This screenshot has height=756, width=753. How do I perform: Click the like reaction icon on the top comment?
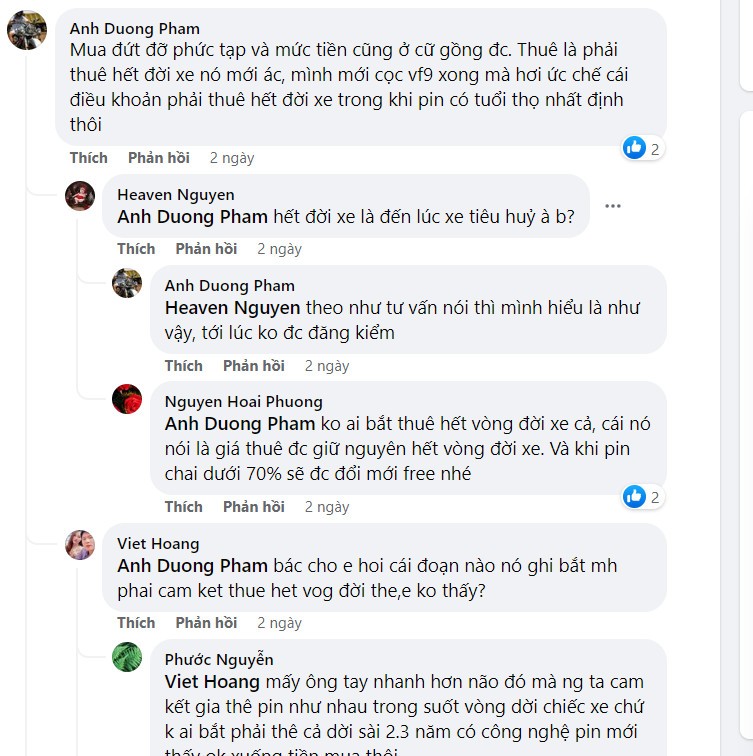pos(634,148)
